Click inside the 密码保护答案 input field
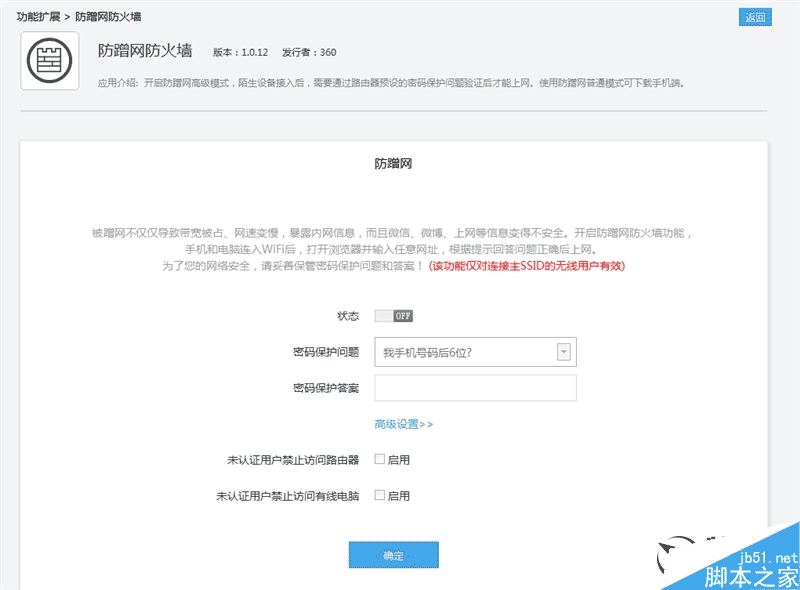Screen dimensions: 800x590 pyautogui.click(x=475, y=387)
